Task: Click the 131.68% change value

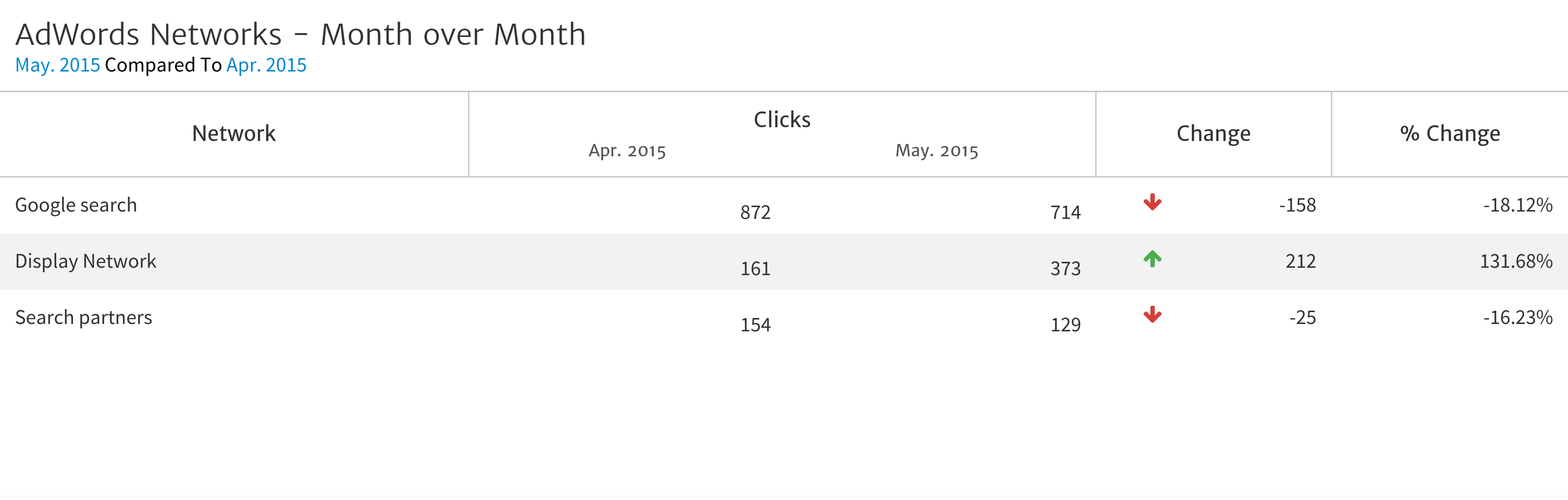Action: (1516, 261)
